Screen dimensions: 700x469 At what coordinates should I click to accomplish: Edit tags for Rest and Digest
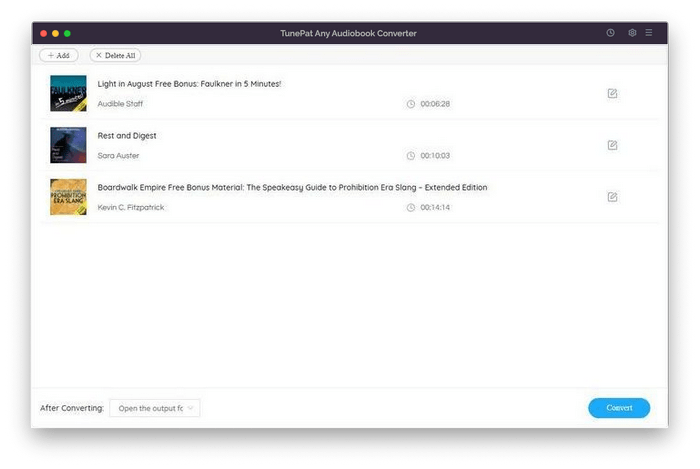(x=612, y=145)
